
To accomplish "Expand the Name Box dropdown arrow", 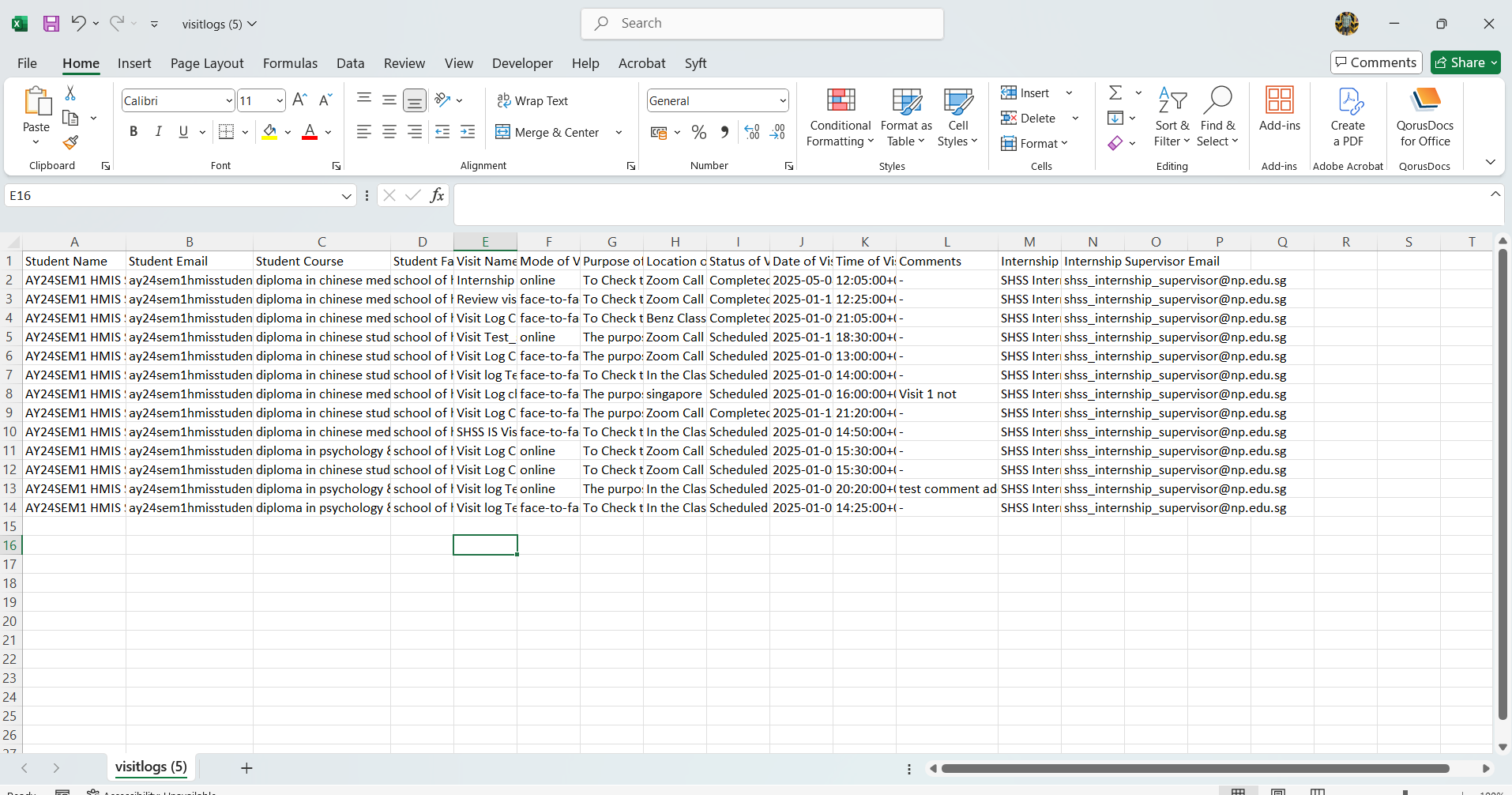I will tap(346, 196).
